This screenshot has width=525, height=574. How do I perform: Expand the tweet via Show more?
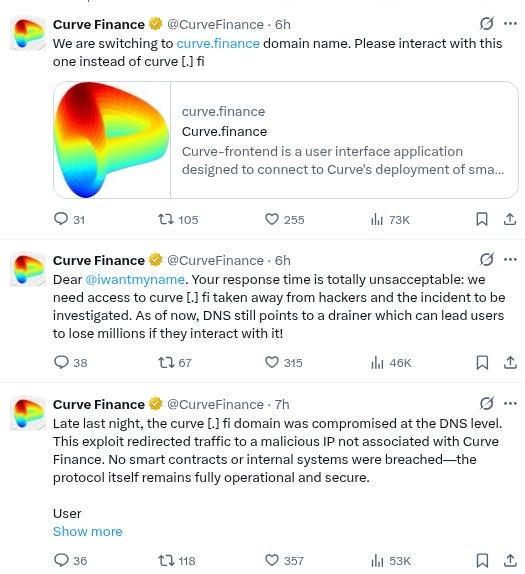tap(88, 531)
